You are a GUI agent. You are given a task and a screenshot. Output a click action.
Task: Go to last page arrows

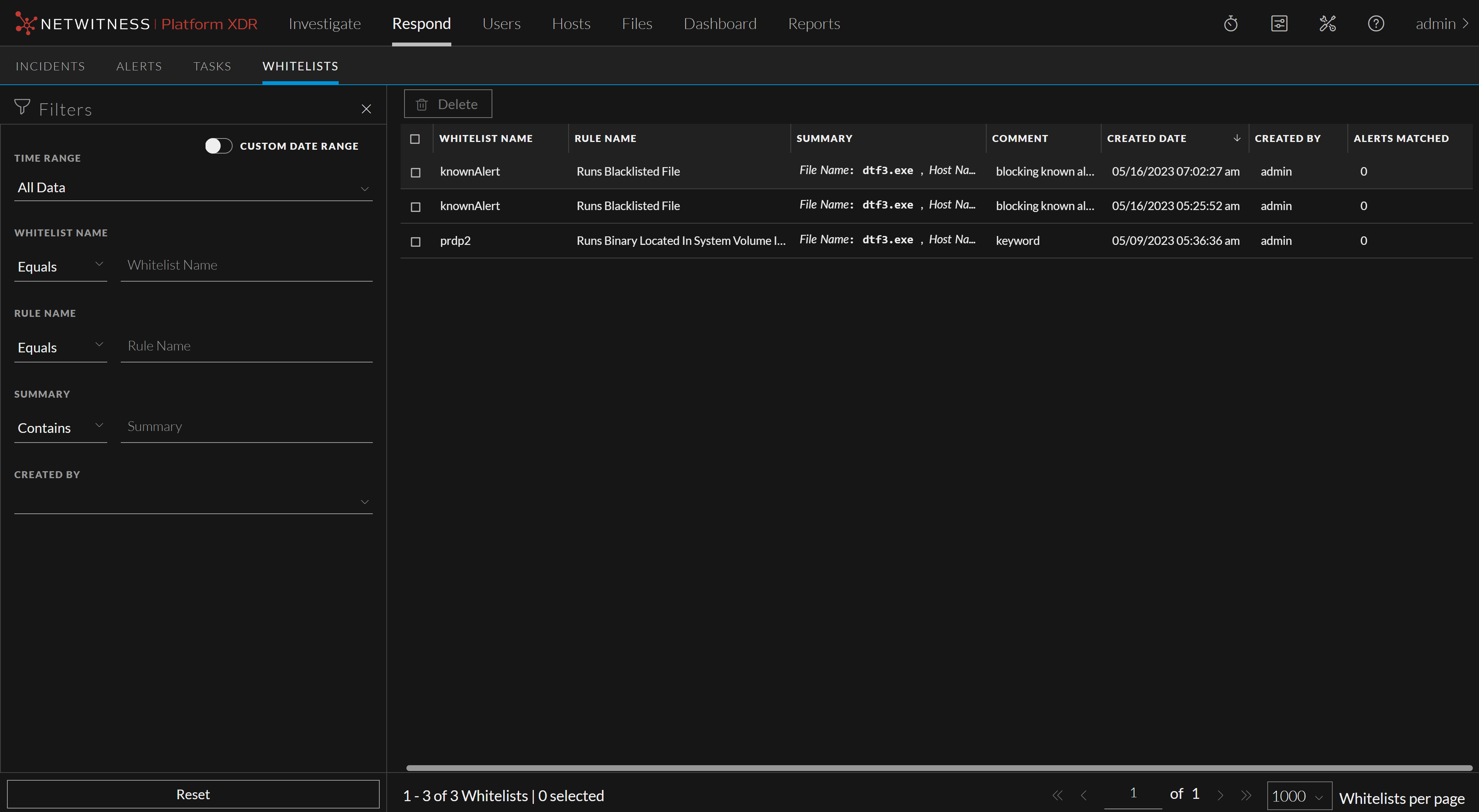1246,795
